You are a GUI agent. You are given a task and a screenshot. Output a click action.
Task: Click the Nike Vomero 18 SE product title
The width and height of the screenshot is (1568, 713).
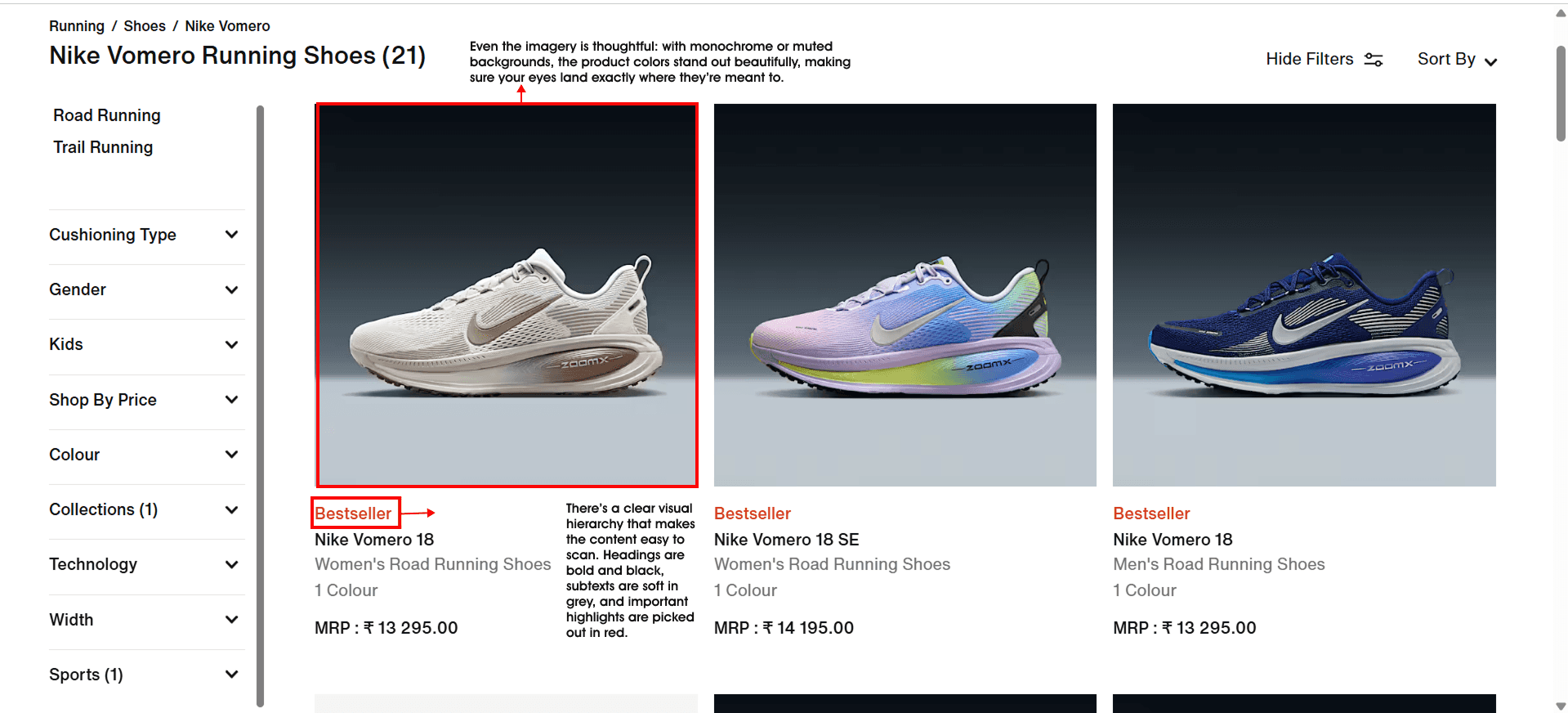pyautogui.click(x=787, y=540)
